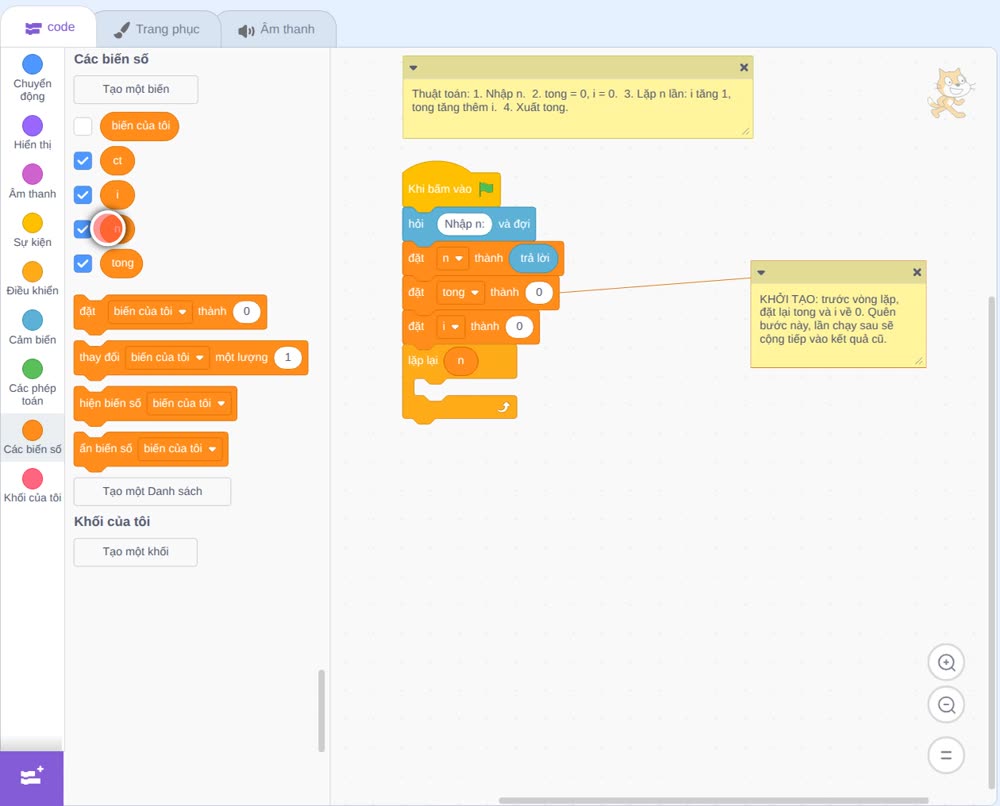Enable the biến của tôi checkbox
Viewport: 1000px width, 806px height.
pos(83,126)
